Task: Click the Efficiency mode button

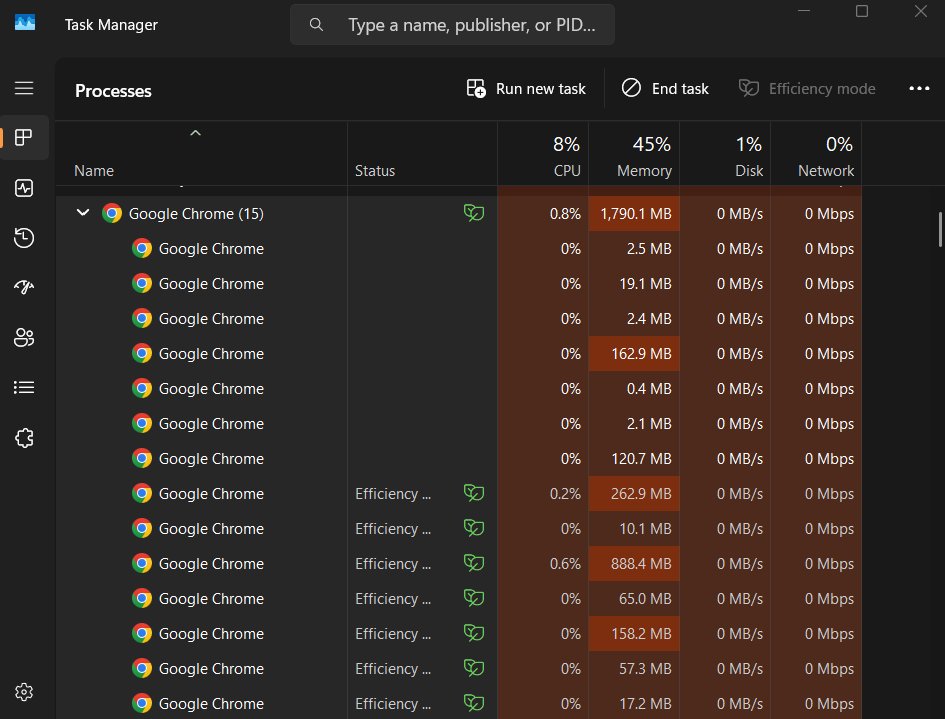Action: tap(807, 89)
